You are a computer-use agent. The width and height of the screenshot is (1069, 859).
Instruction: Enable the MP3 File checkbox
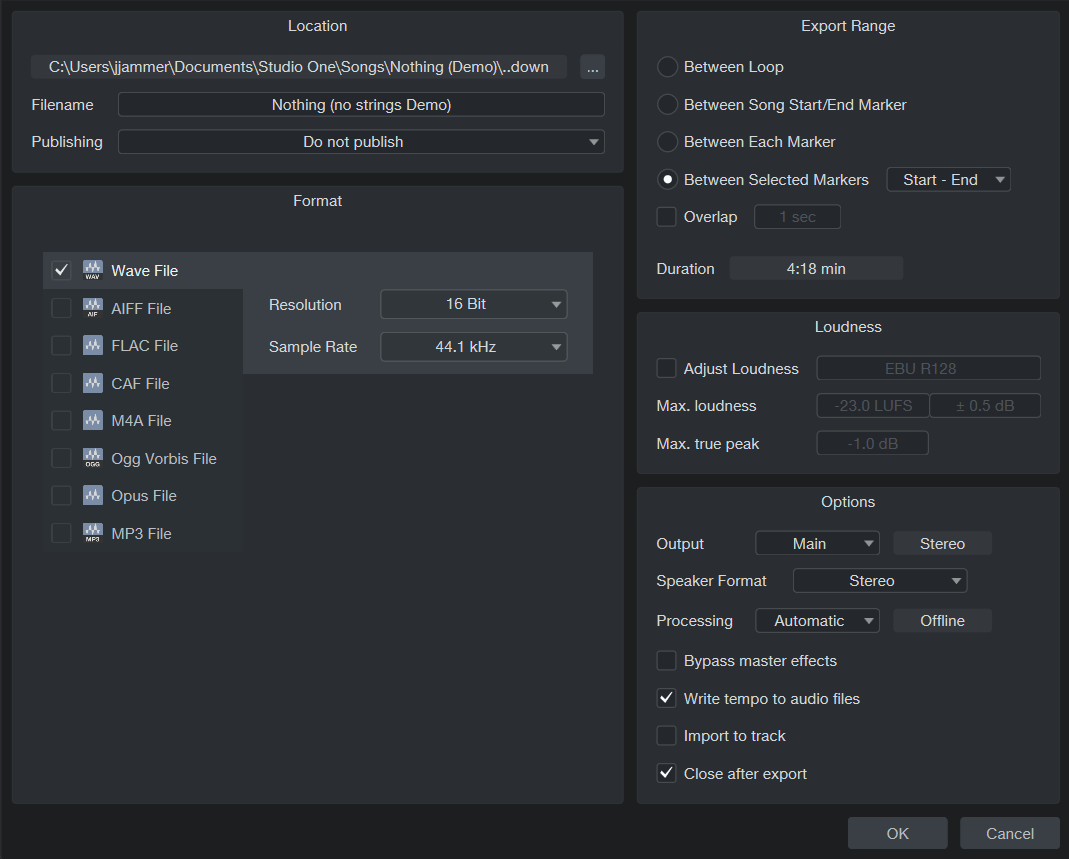pos(61,533)
